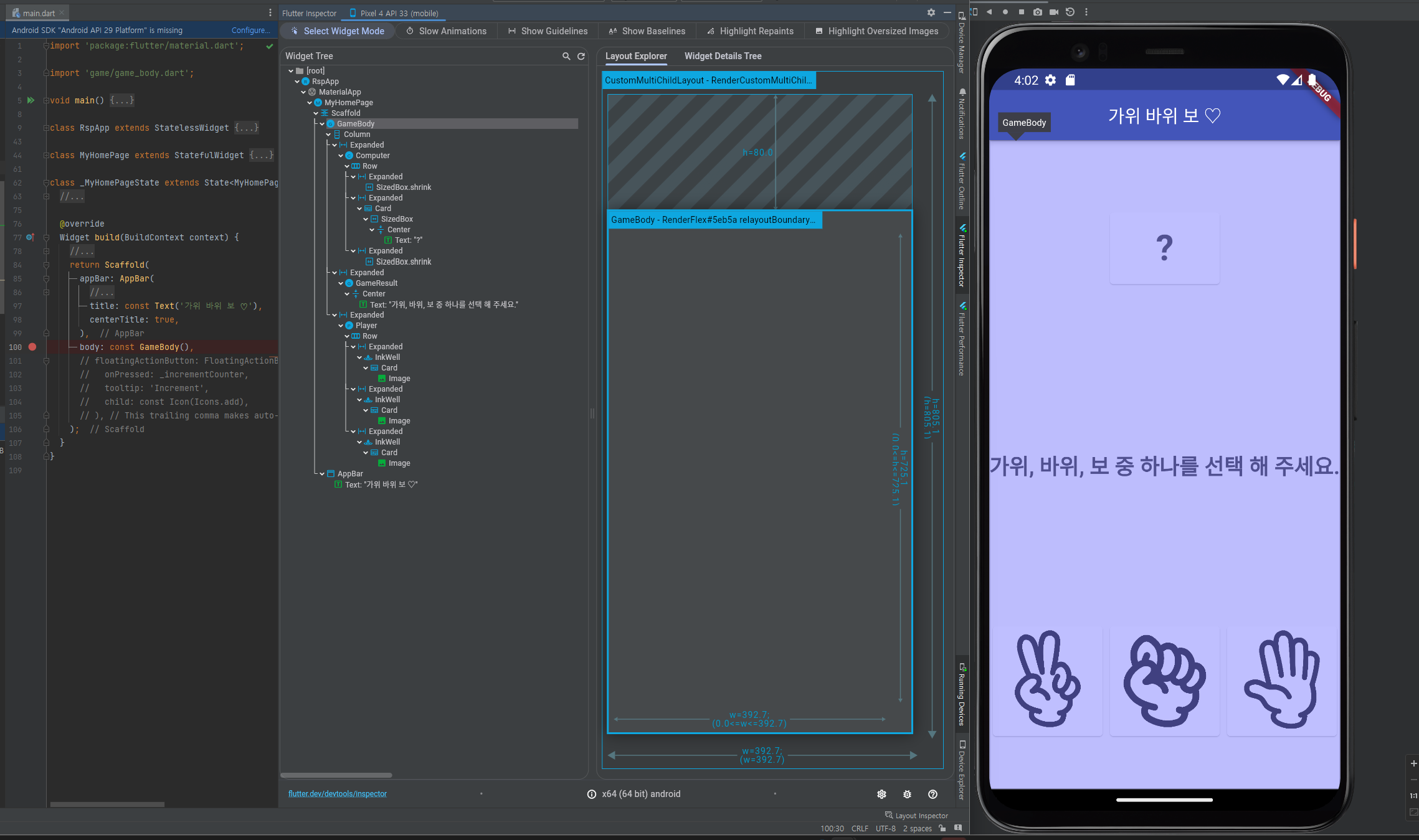
Task: Open the flutter.dev/devtools/inspector link
Action: point(337,794)
